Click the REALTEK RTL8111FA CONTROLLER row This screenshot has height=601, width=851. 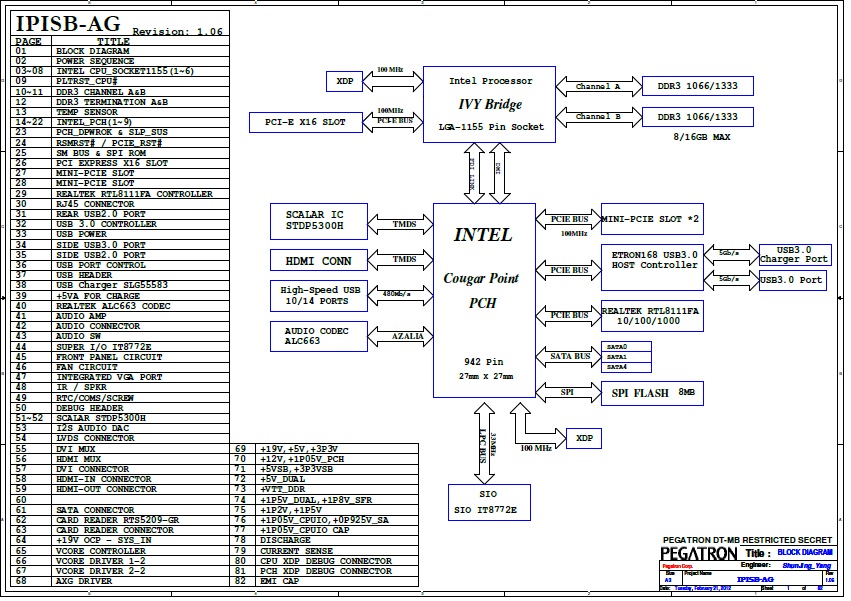[x=120, y=194]
